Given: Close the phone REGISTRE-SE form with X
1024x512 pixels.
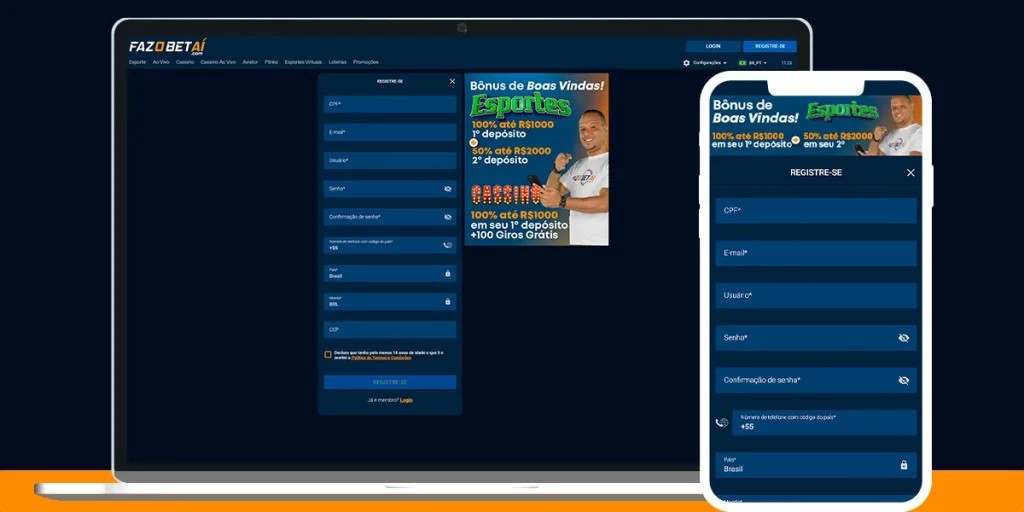Looking at the screenshot, I should click(910, 172).
